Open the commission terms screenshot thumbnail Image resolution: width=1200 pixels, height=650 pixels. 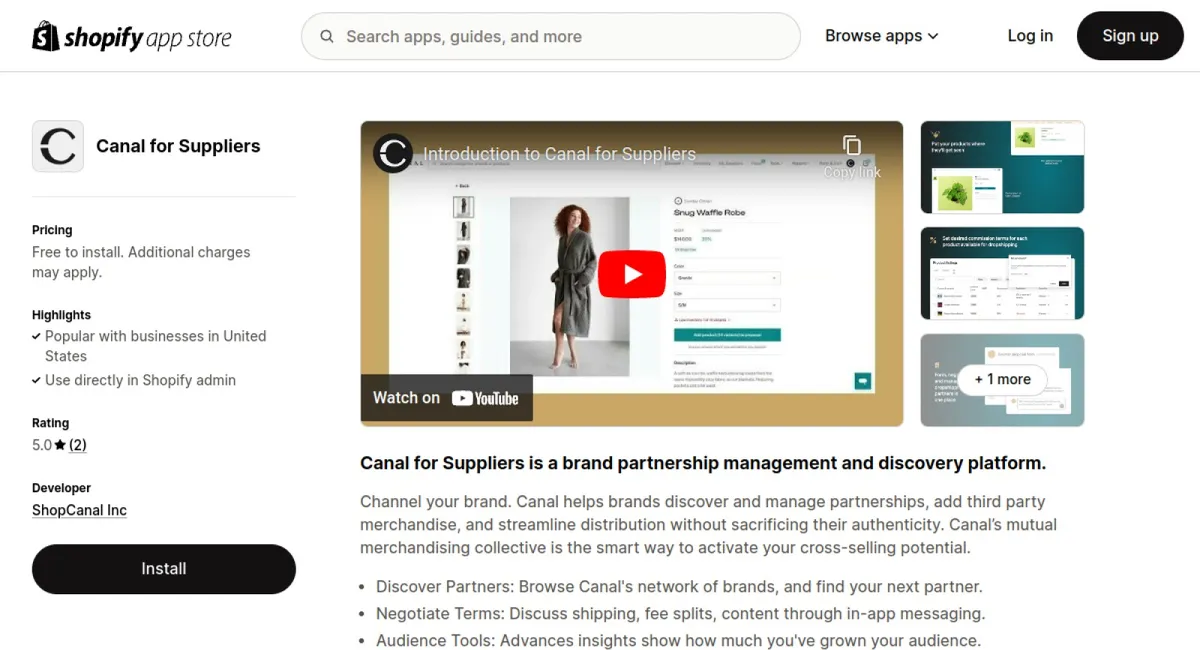[1002, 273]
